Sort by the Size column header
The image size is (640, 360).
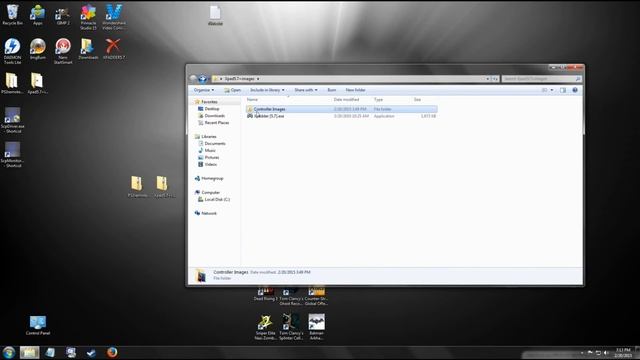coord(417,100)
